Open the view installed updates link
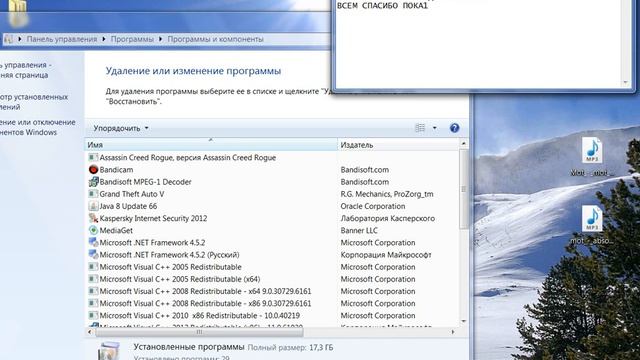640x360 pixels. click(34, 102)
